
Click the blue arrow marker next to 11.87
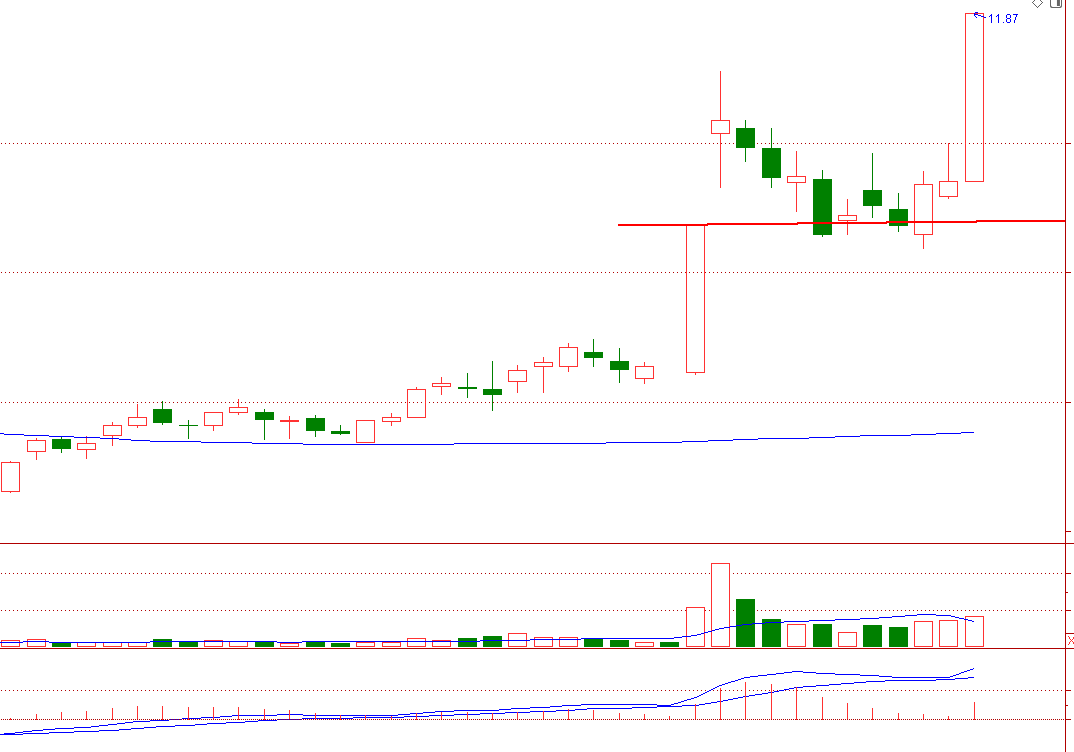click(x=978, y=15)
